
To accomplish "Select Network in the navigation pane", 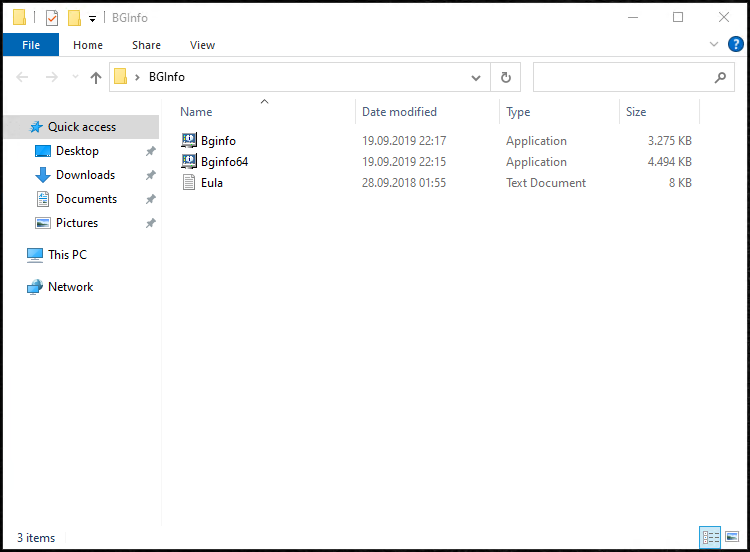I will click(x=71, y=287).
